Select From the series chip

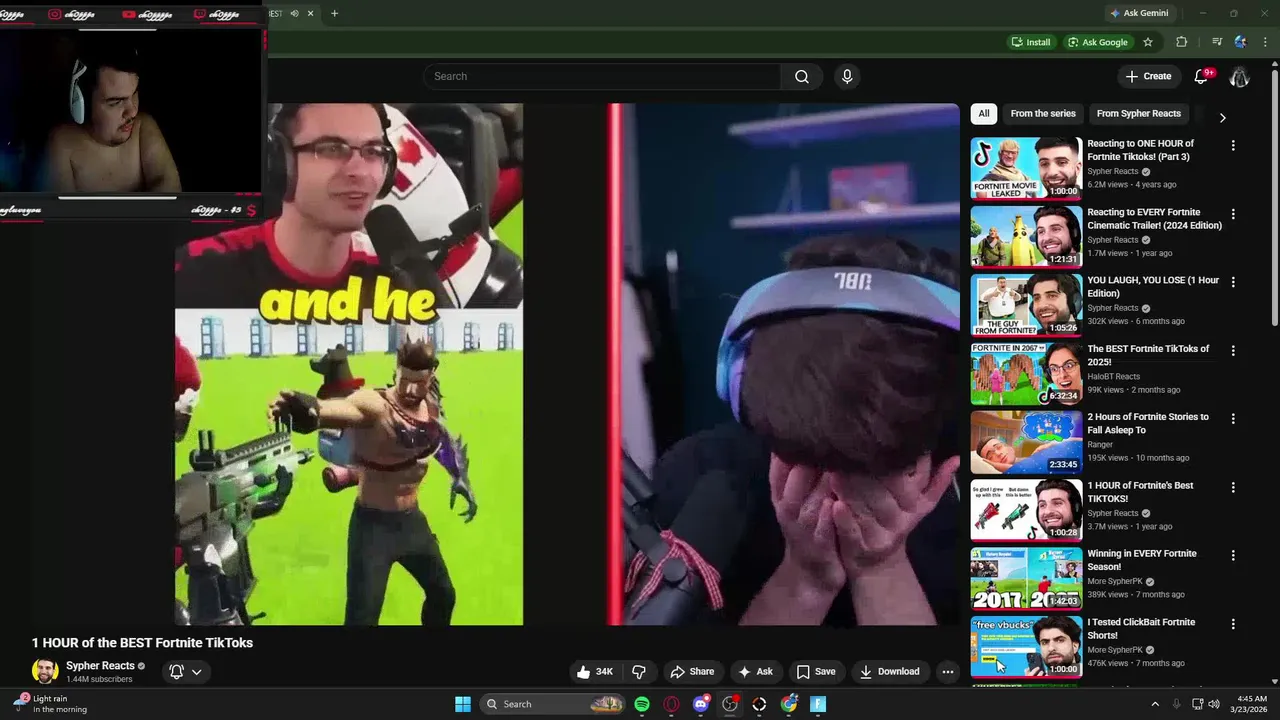(1043, 114)
